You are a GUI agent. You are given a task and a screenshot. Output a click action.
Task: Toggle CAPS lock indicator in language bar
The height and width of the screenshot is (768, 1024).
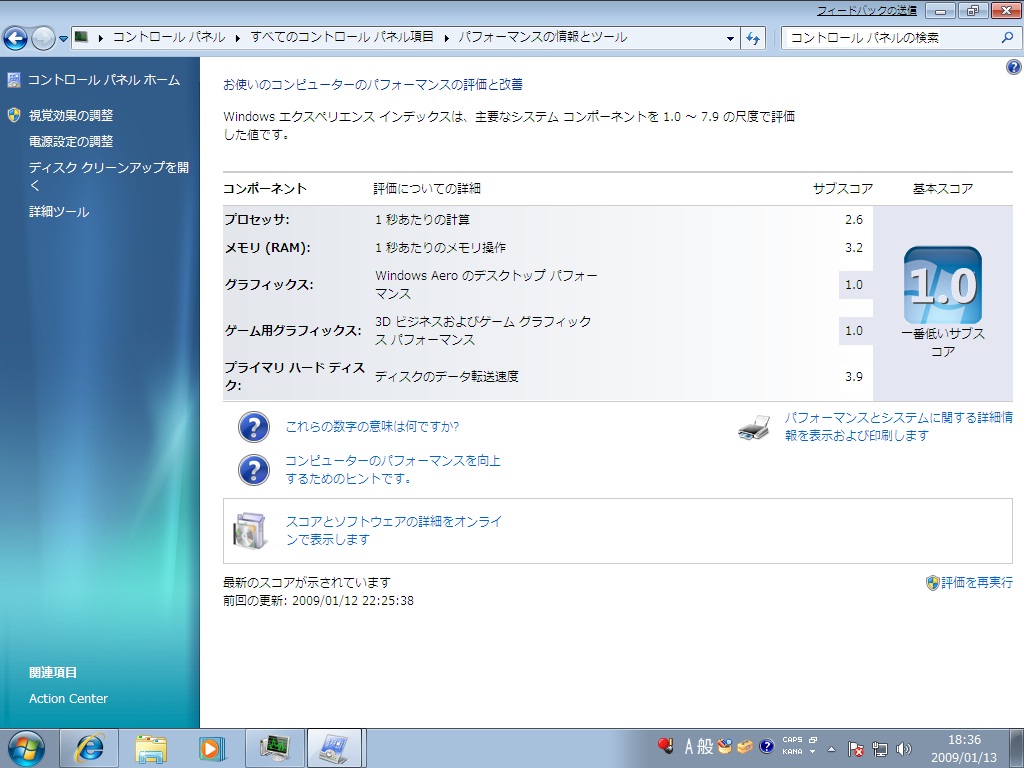click(792, 740)
